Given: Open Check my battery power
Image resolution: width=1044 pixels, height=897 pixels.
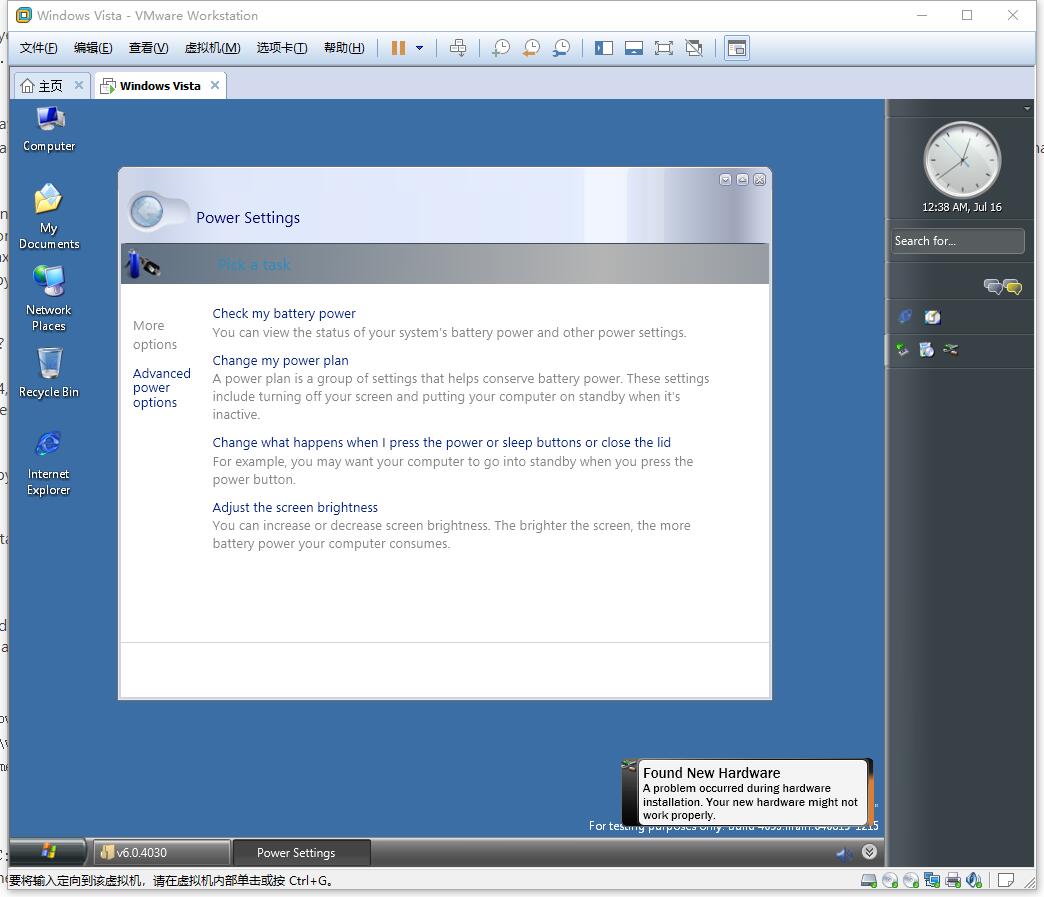Looking at the screenshot, I should pos(284,314).
